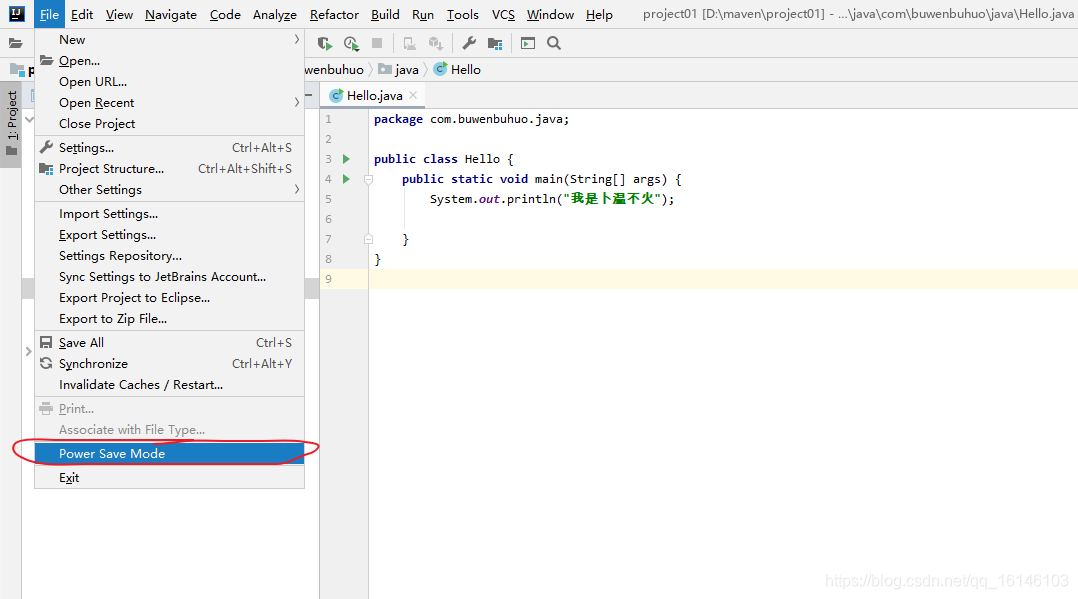Select Invalidate Caches / Restart...
Image resolution: width=1078 pixels, height=599 pixels.
[169, 384]
